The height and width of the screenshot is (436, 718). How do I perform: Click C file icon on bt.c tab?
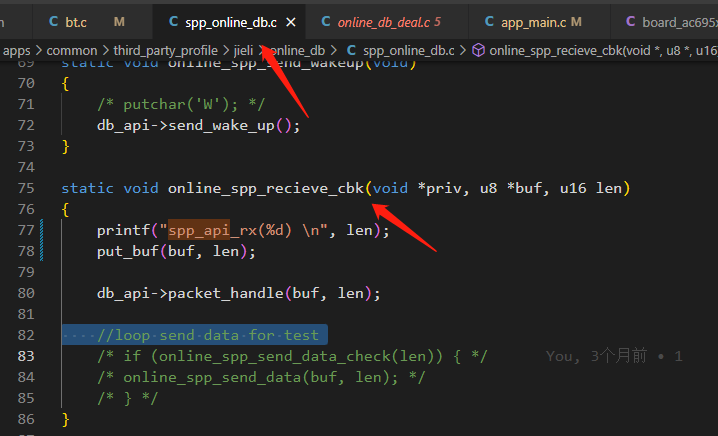point(54,22)
